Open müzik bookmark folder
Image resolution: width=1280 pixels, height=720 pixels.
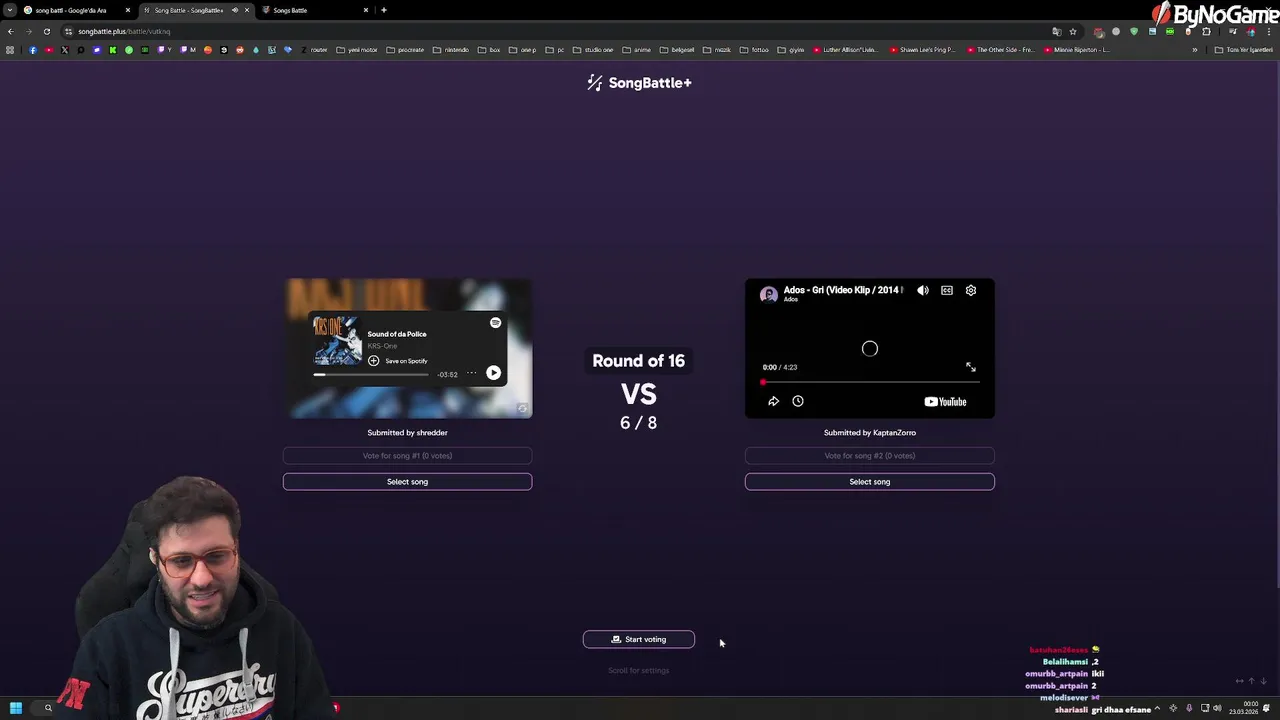point(717,50)
